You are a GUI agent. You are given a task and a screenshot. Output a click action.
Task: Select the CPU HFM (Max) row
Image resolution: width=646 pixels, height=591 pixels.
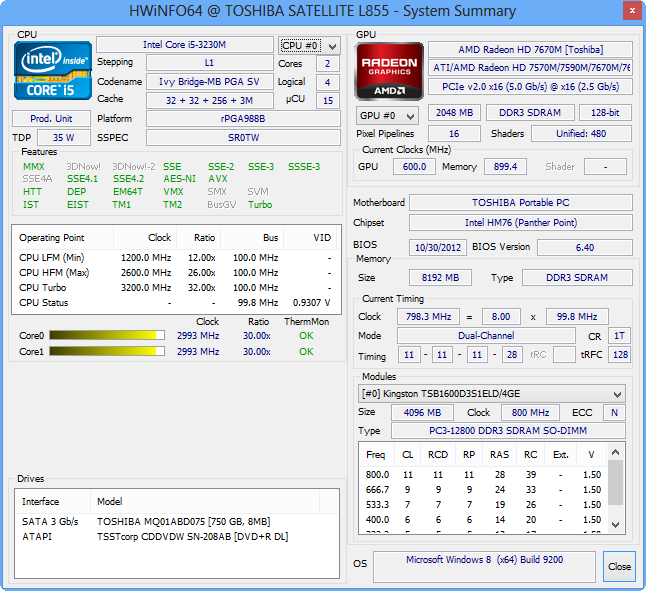pyautogui.click(x=175, y=273)
